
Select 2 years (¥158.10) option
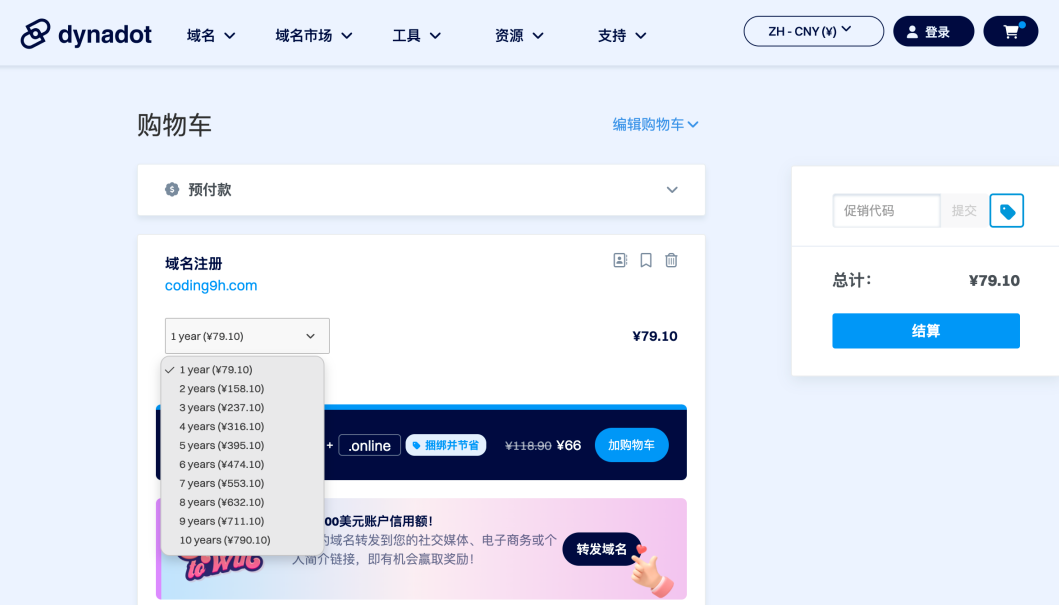click(x=222, y=389)
